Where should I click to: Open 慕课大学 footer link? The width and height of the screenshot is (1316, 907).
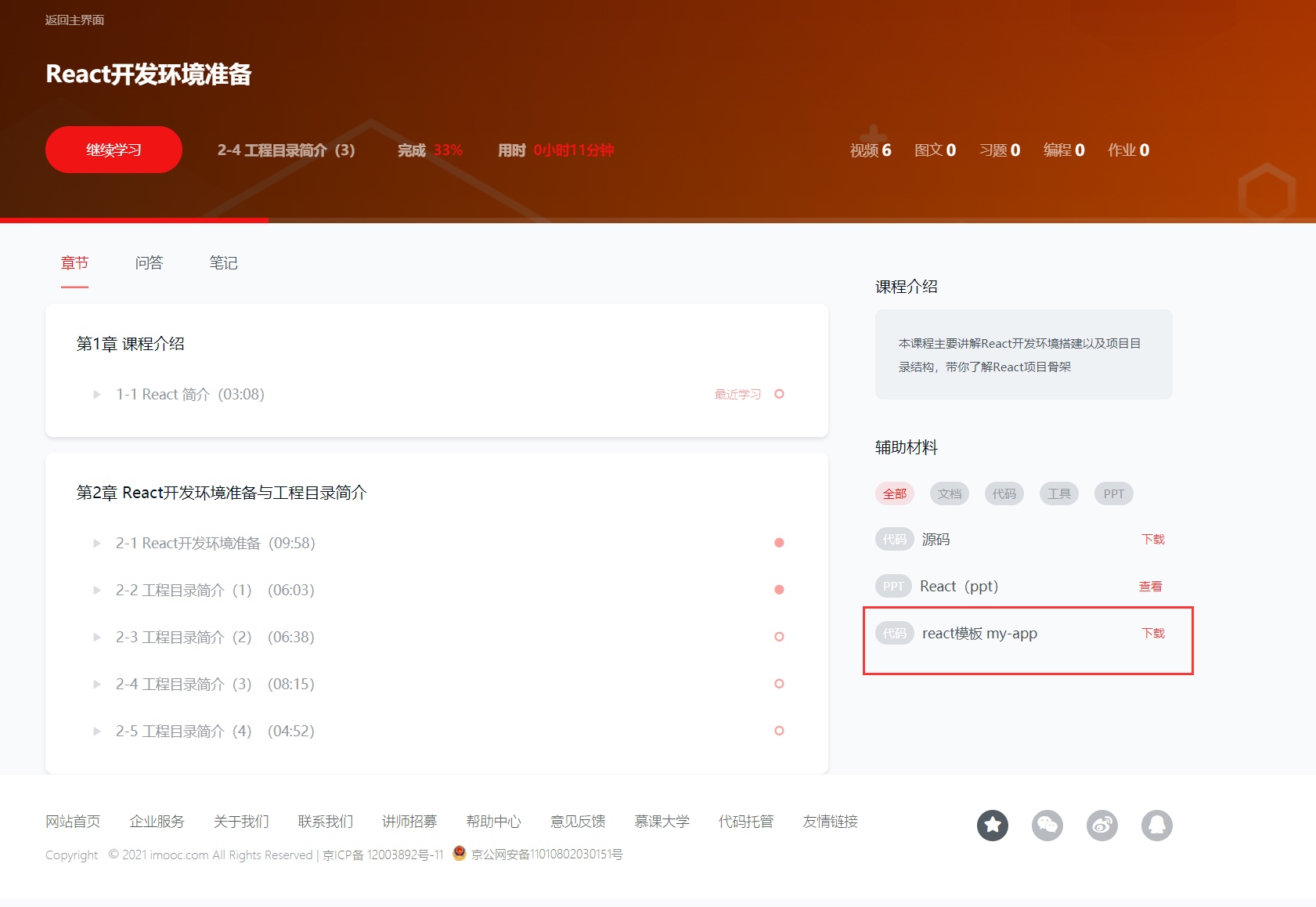tap(662, 821)
